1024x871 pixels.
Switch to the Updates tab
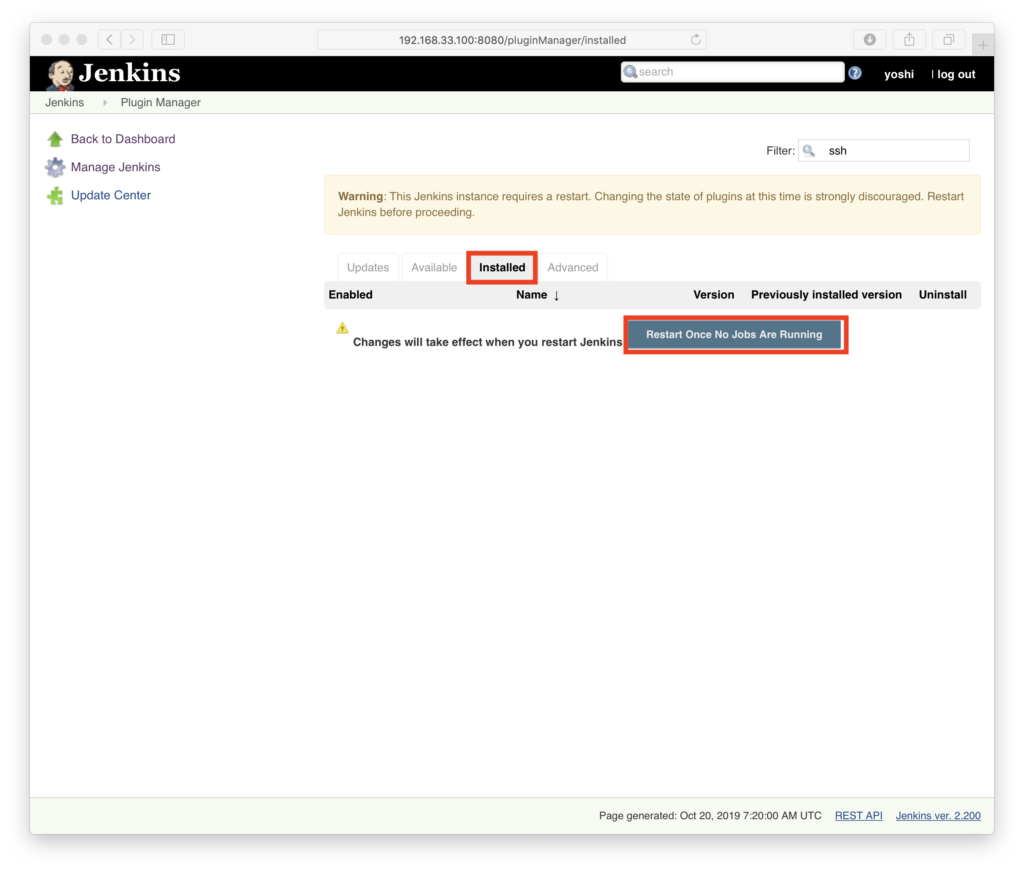pos(368,268)
